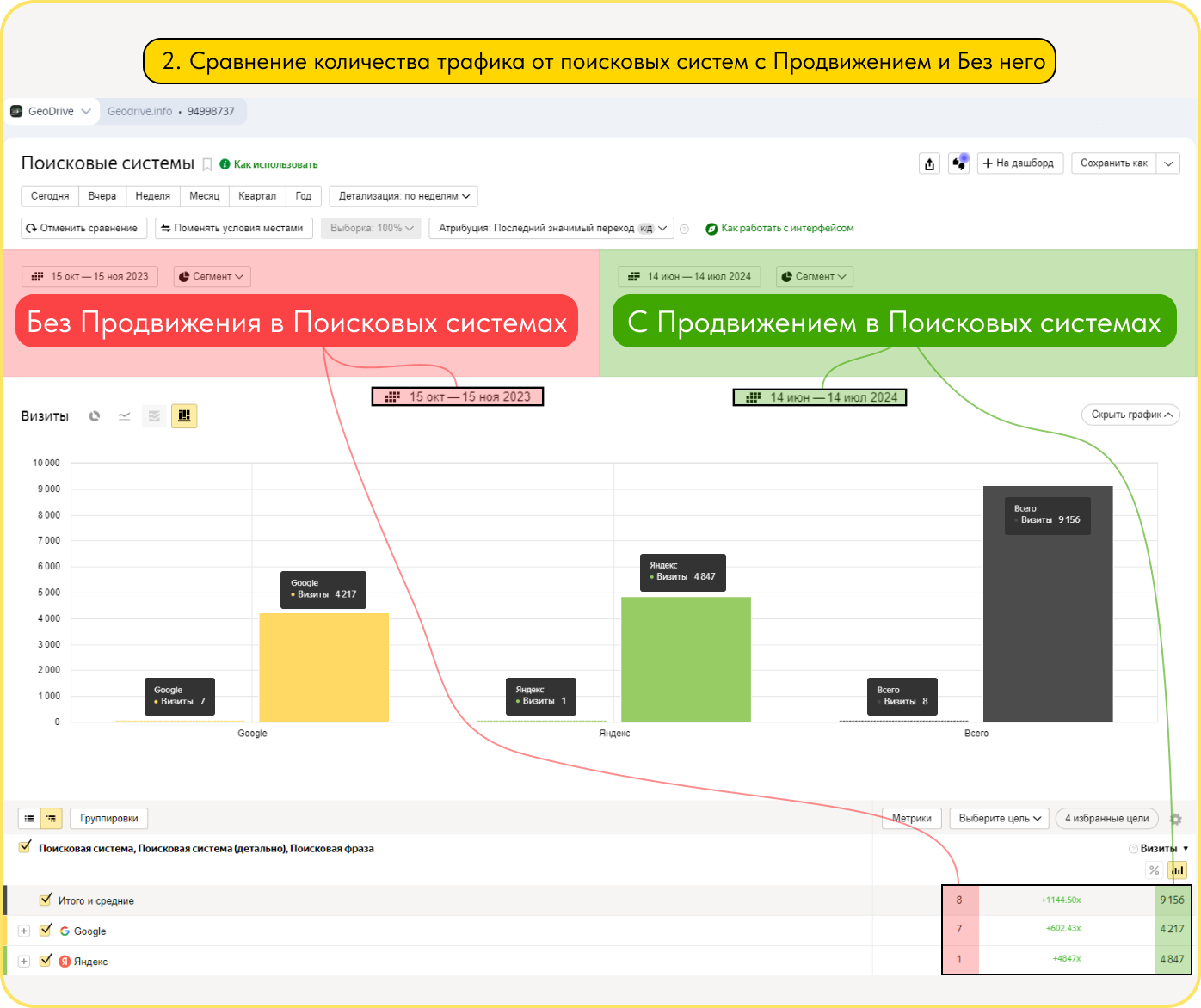Viewport: 1201px width, 1008px height.
Task: Select the Сегодня period tab
Action: click(50, 196)
